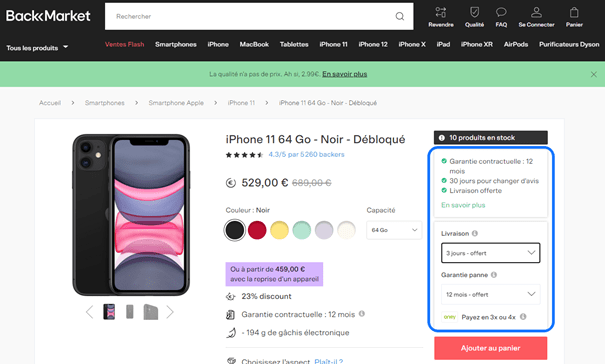Add the iPhone to cart with Ajouter au panier
This screenshot has height=364, width=605.
tap(490, 348)
